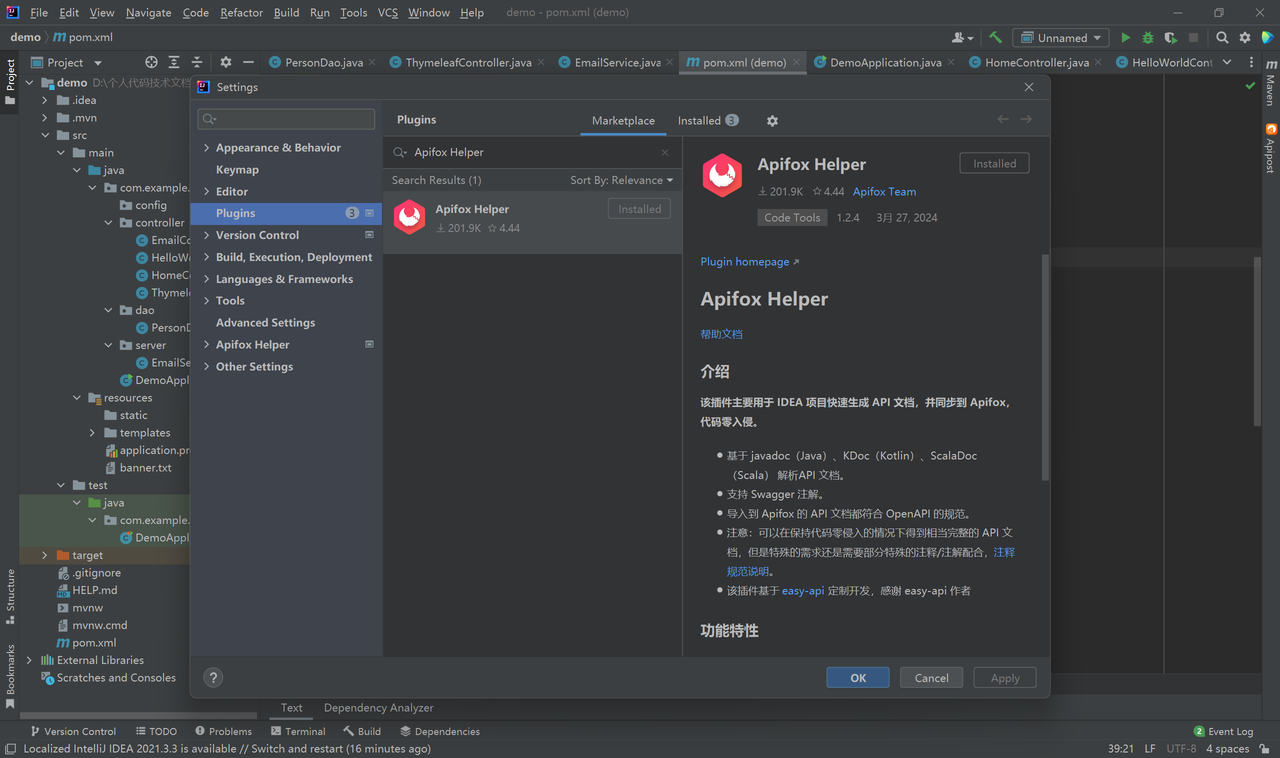Expand the Tools settings section
The width and height of the screenshot is (1280, 758).
[207, 300]
